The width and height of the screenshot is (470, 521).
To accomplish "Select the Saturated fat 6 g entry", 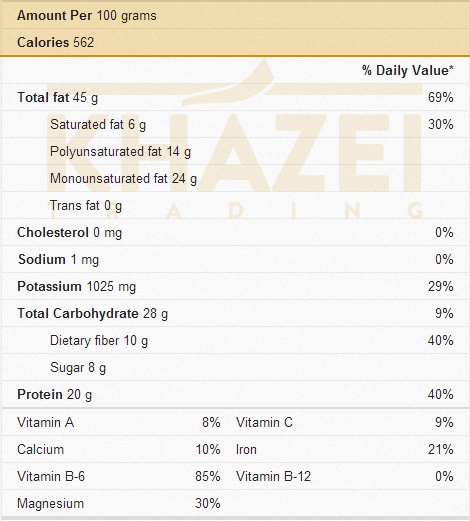I will pyautogui.click(x=98, y=125).
